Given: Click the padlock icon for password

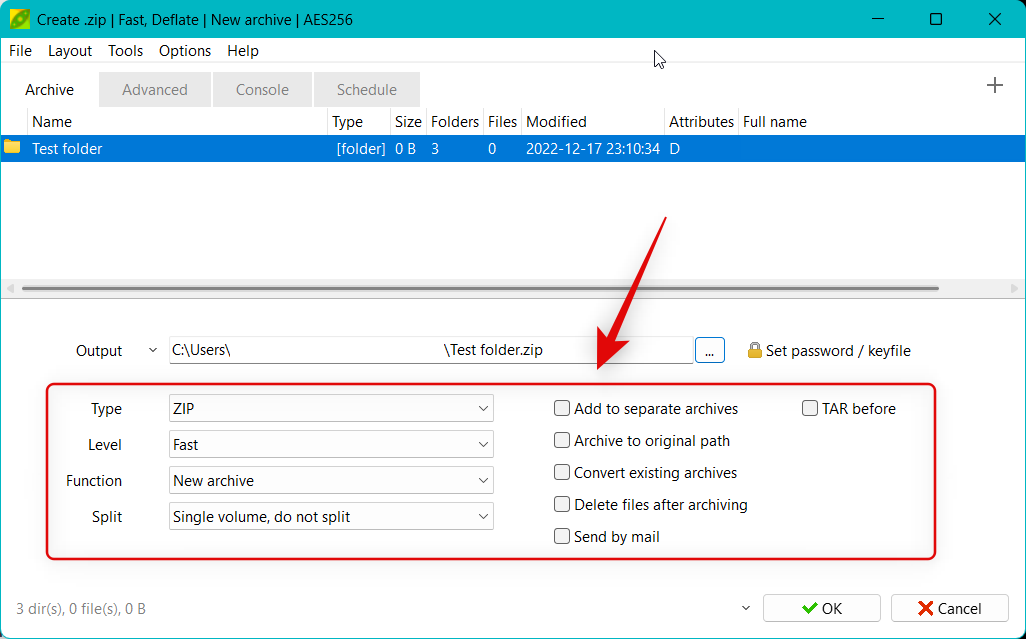Looking at the screenshot, I should pyautogui.click(x=755, y=350).
